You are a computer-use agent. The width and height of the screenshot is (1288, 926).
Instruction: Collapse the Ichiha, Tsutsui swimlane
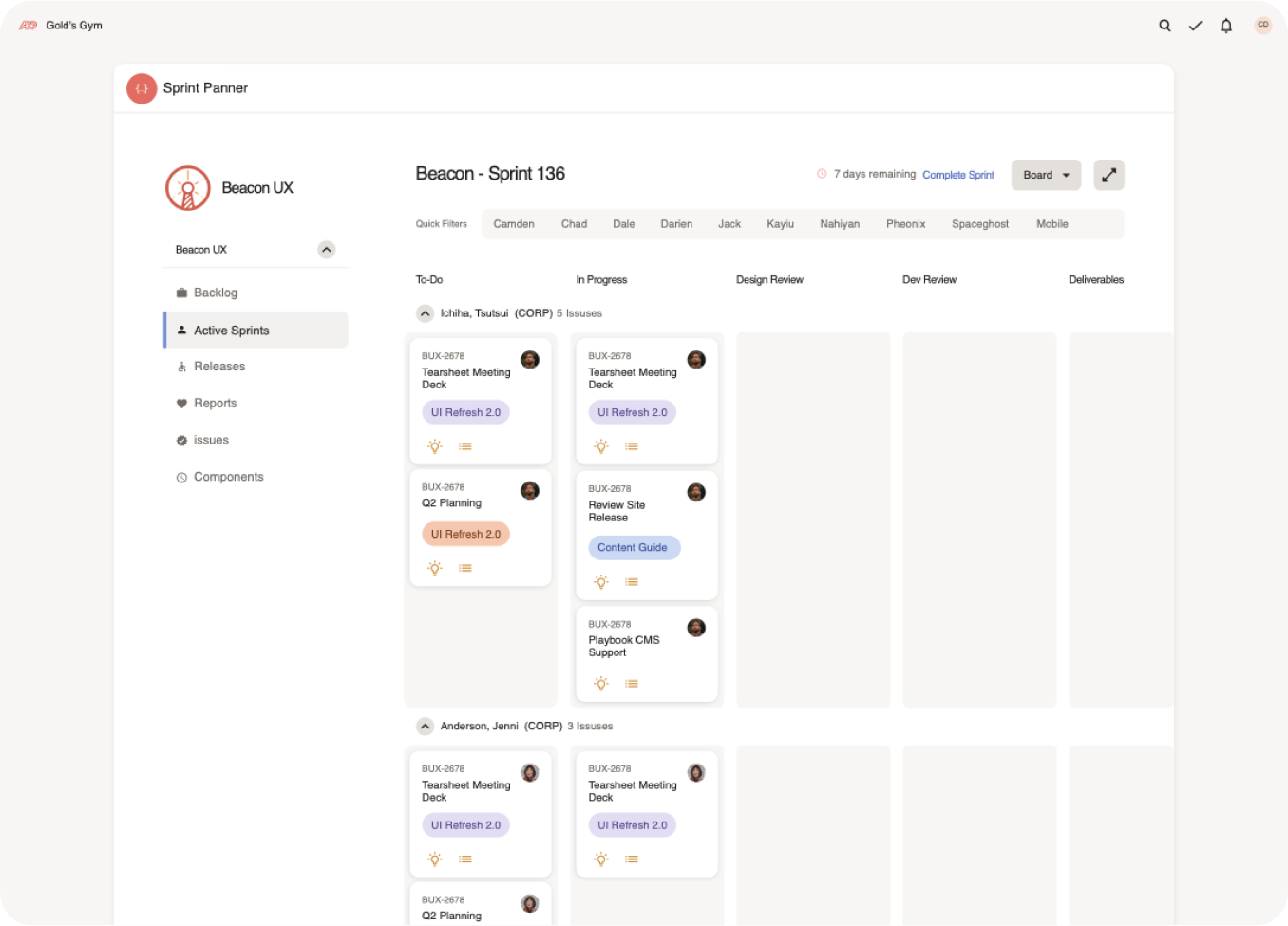425,312
